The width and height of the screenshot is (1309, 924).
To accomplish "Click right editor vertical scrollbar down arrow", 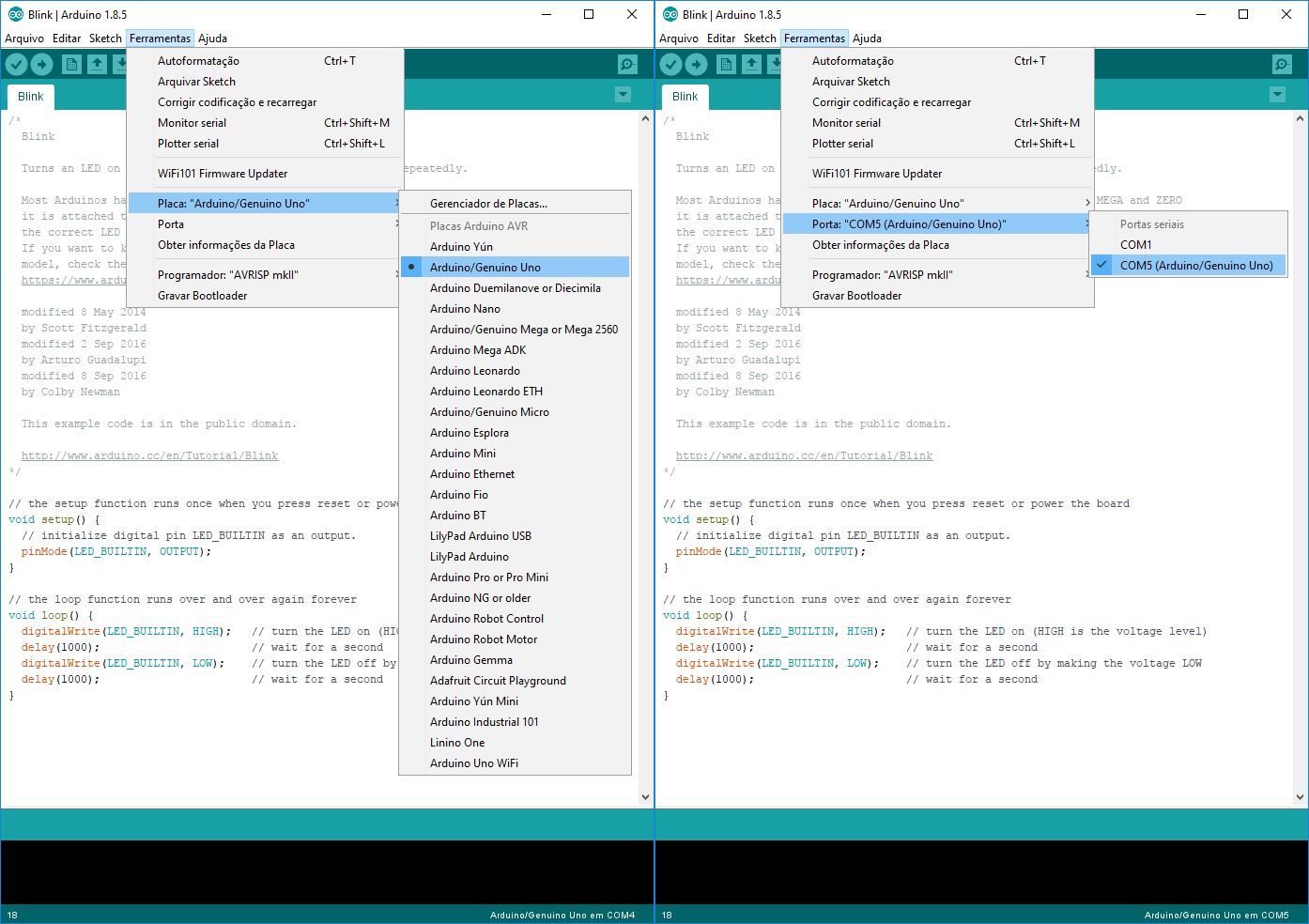I will coord(1300,797).
